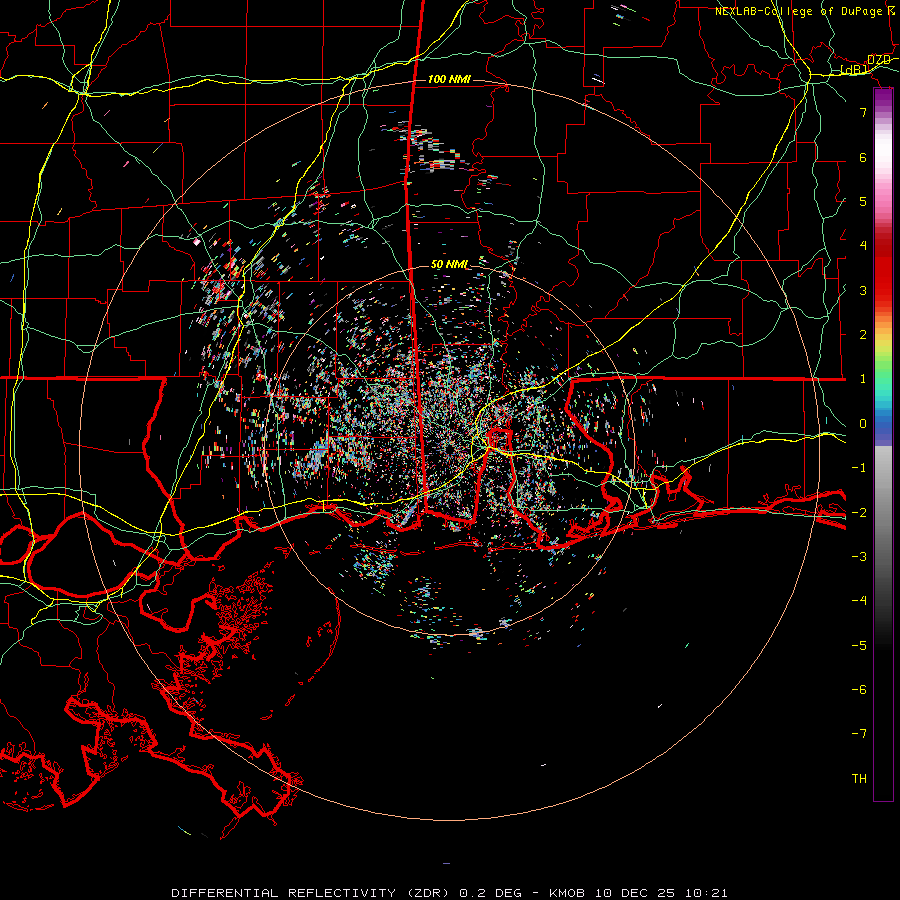Click the -2 dB tick label
The height and width of the screenshot is (900, 900).
tap(859, 512)
